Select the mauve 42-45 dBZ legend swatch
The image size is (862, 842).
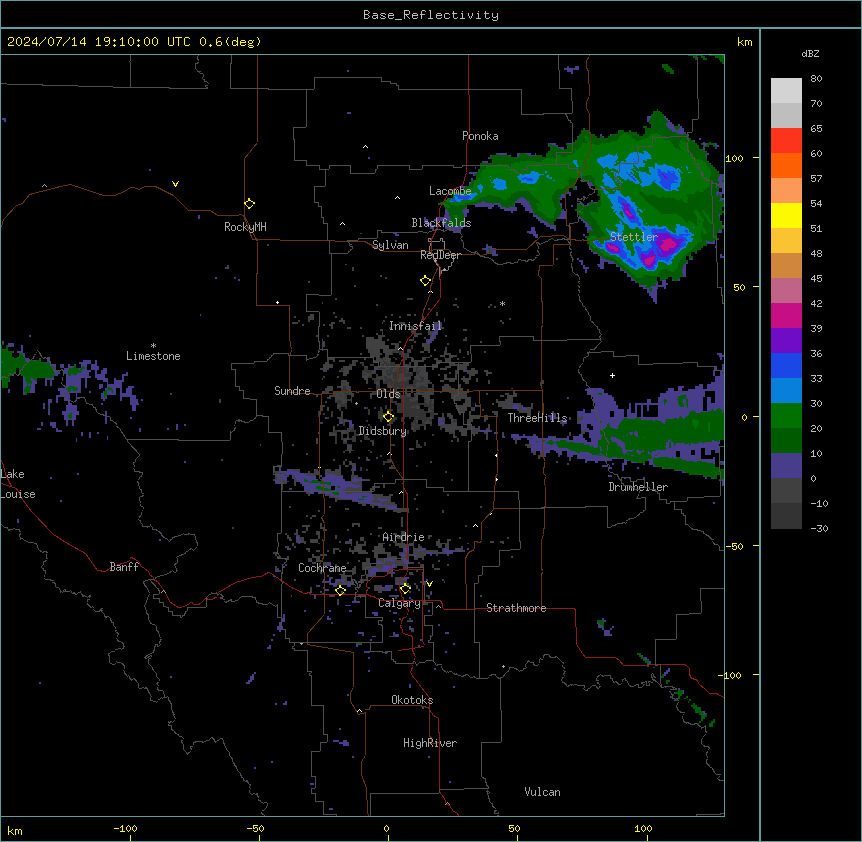coord(786,291)
